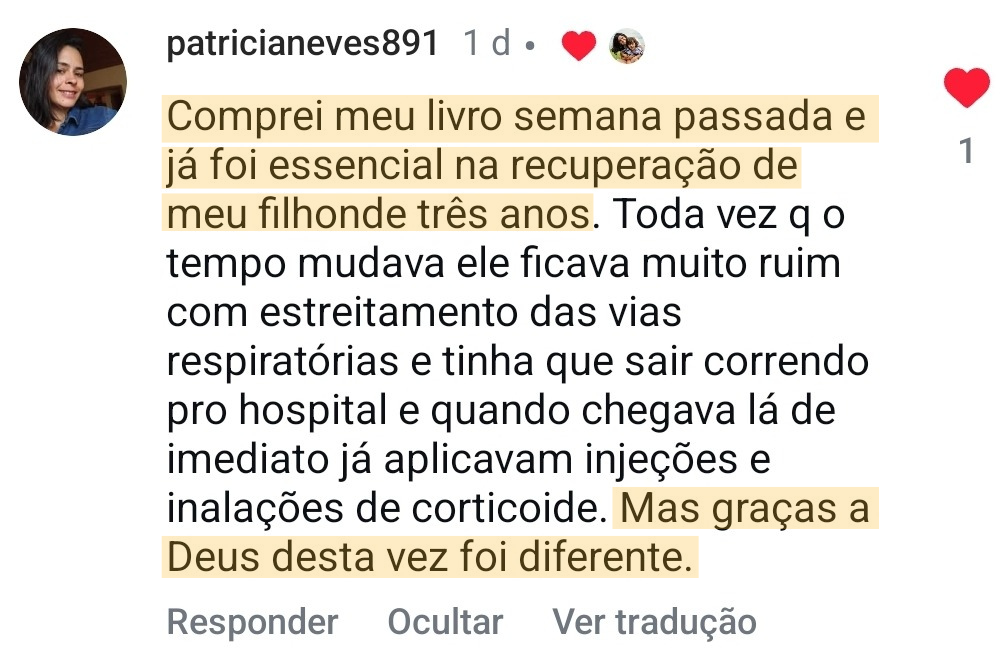Click the text "inalações de corticoide."
Screen dimensions: 1005x670
pos(387,509)
